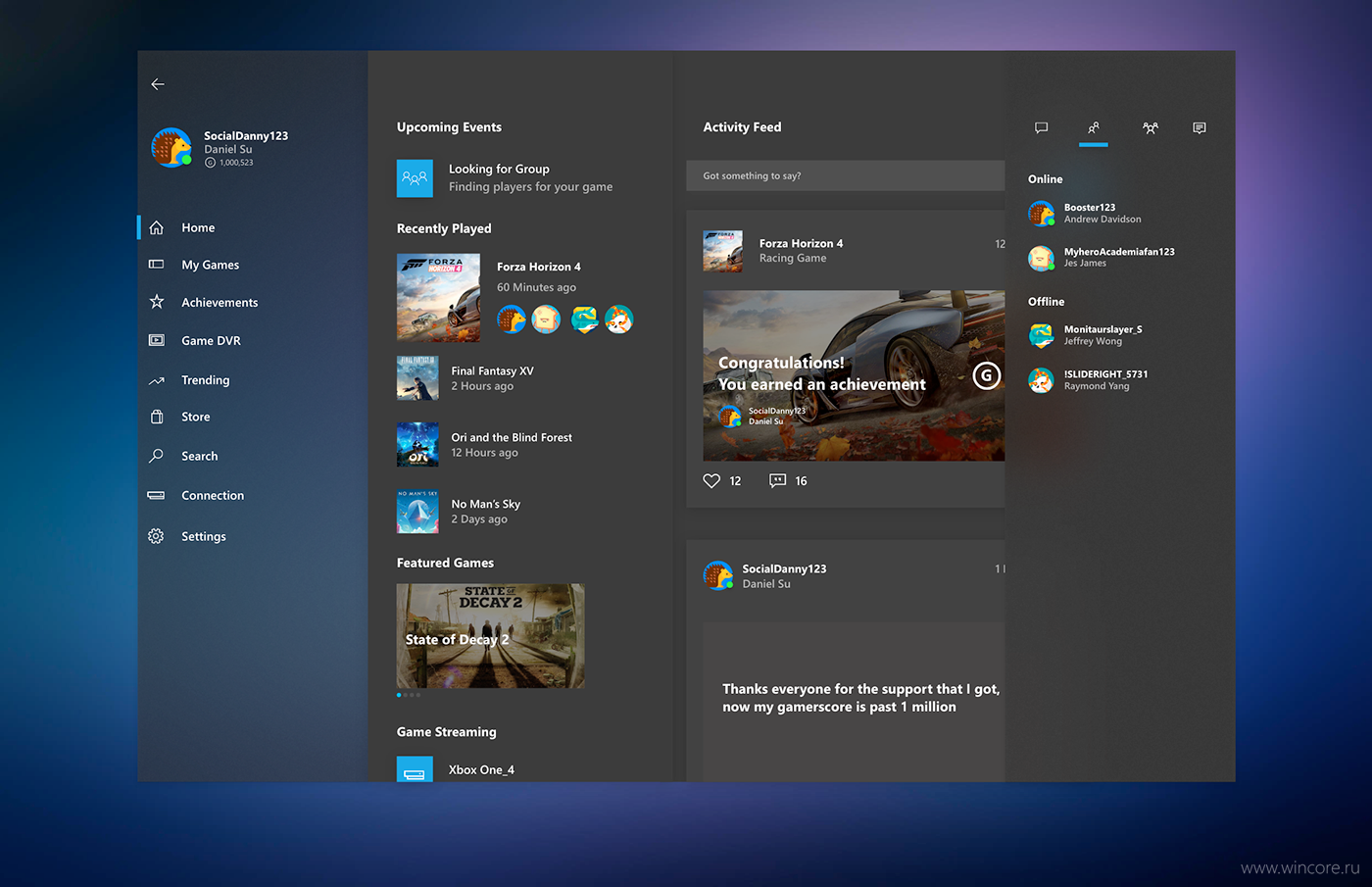Image resolution: width=1372 pixels, height=887 pixels.
Task: Click the Achievements star icon
Action: (x=157, y=302)
